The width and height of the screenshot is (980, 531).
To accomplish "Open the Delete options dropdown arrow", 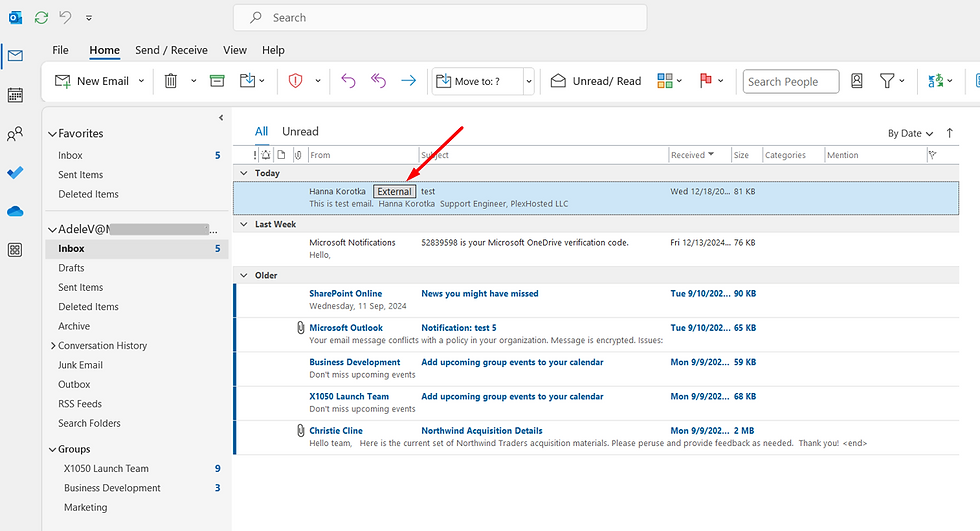I will (x=194, y=81).
